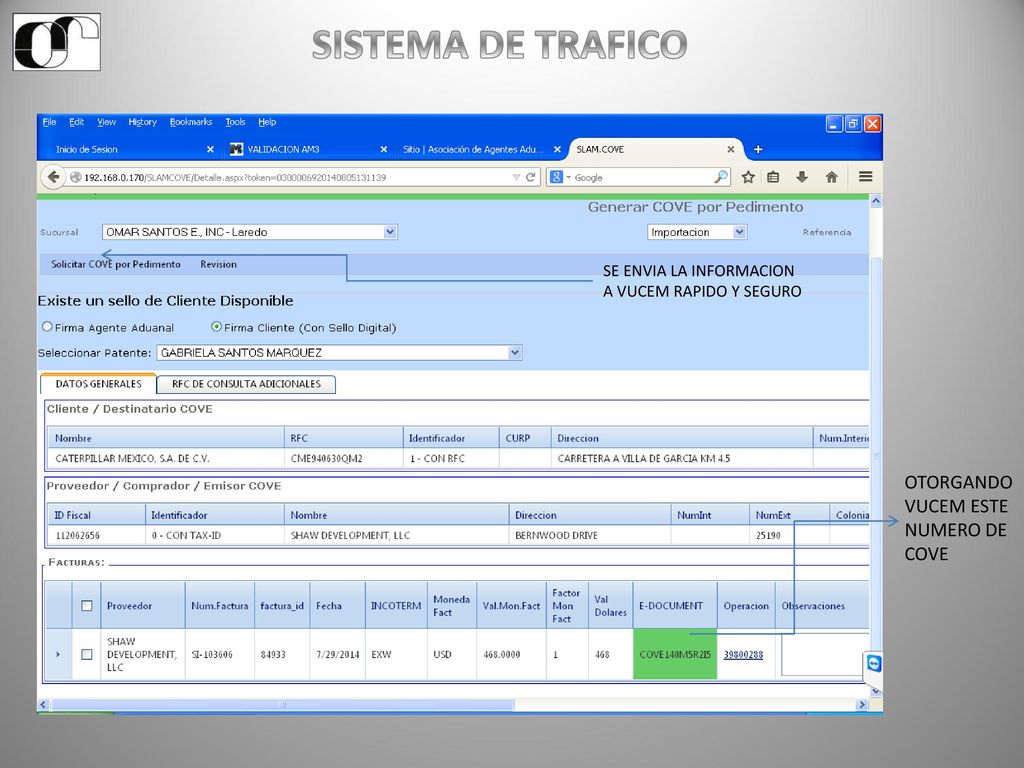The height and width of the screenshot is (768, 1024).
Task: Click the 112062656 ID Fiscal cell
Action: [96, 536]
